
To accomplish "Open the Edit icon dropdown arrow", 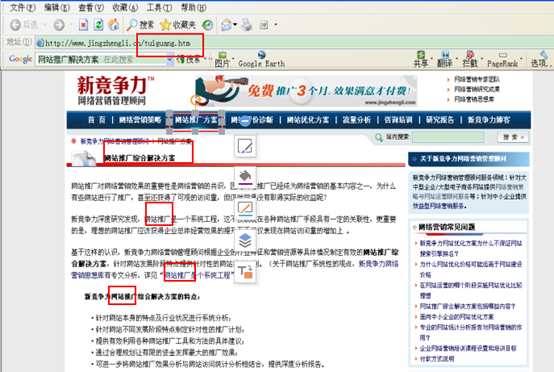I will pos(276,25).
